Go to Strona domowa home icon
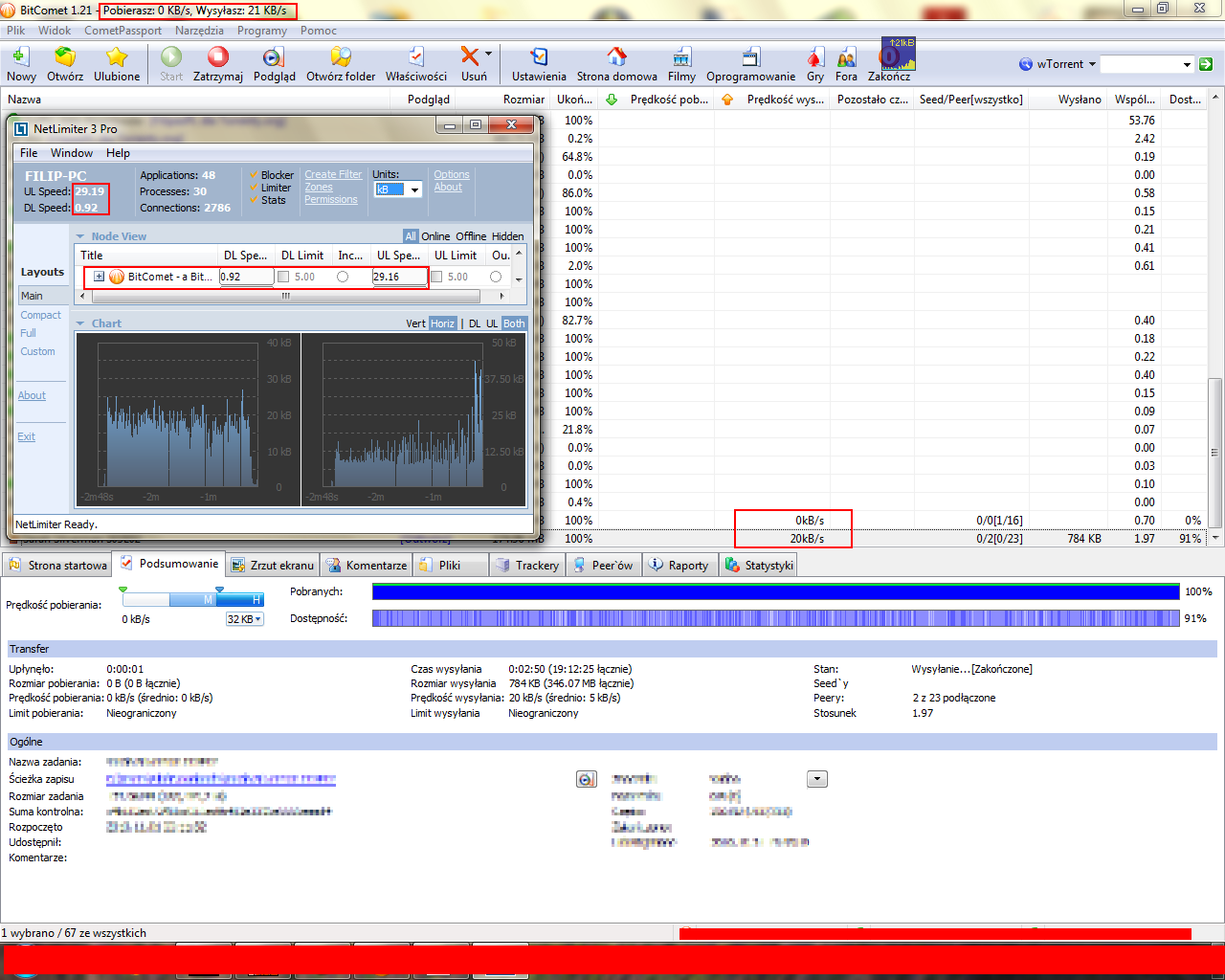1225x980 pixels. pyautogui.click(x=616, y=57)
